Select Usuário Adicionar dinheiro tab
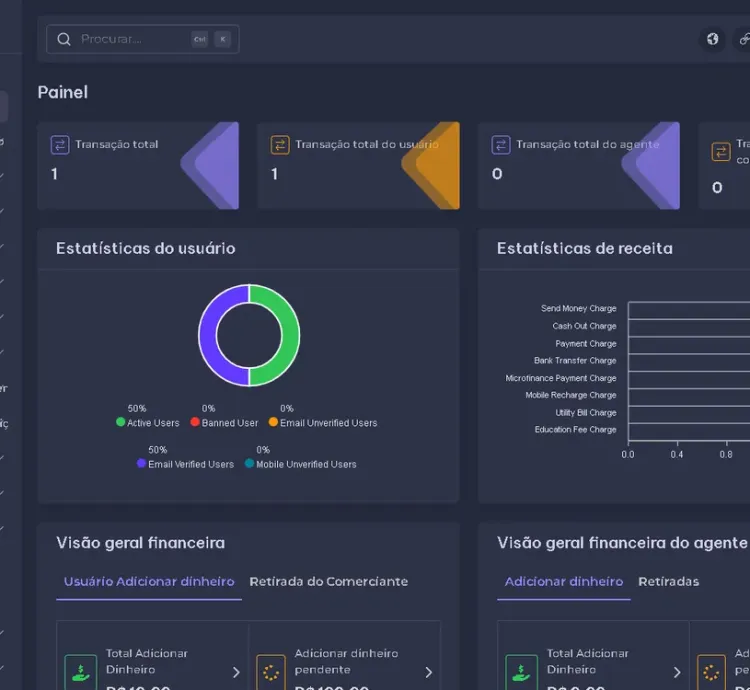The height and width of the screenshot is (690, 750). [x=149, y=581]
